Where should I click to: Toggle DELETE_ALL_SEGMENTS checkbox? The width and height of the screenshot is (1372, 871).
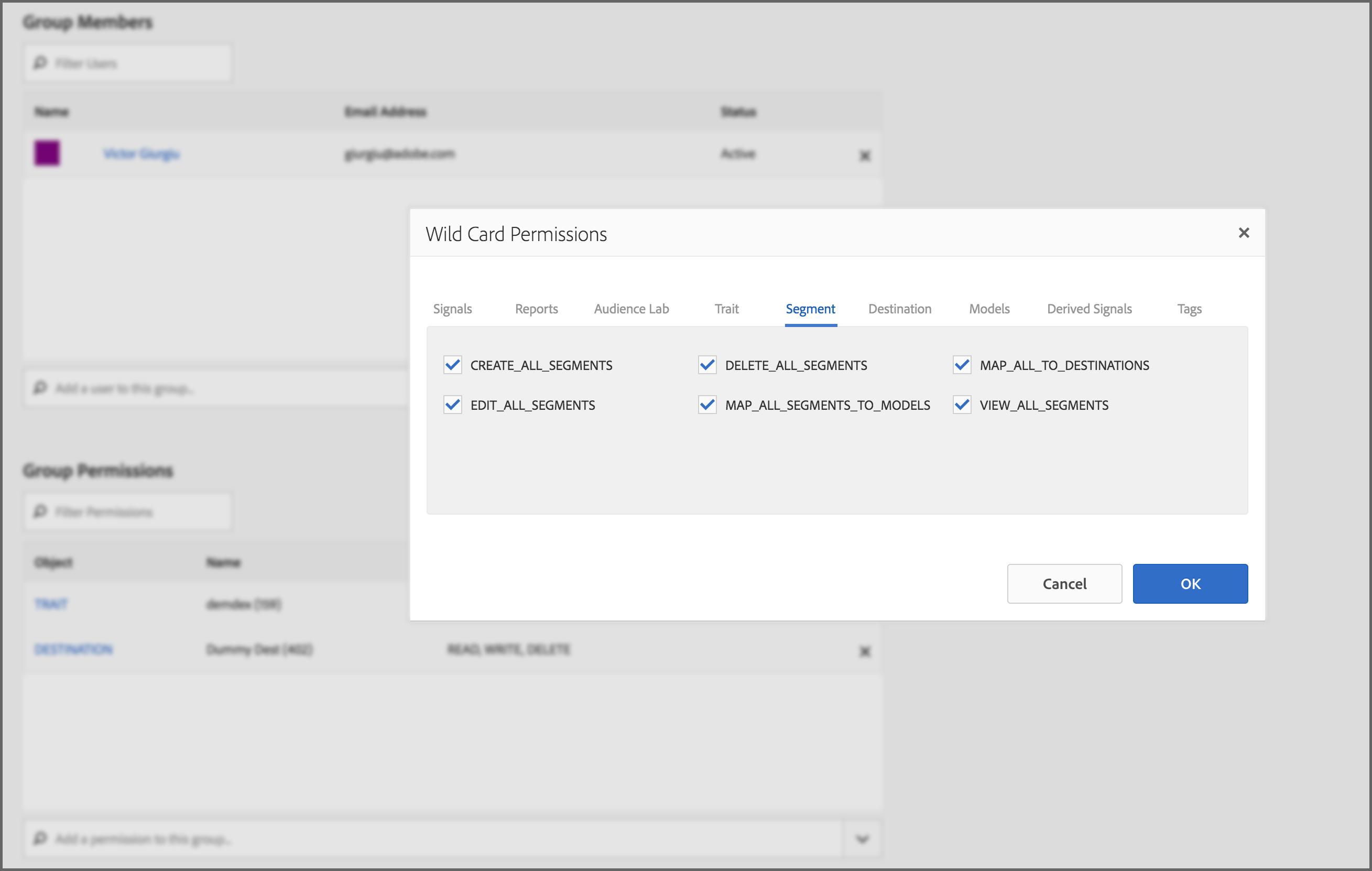coord(707,365)
